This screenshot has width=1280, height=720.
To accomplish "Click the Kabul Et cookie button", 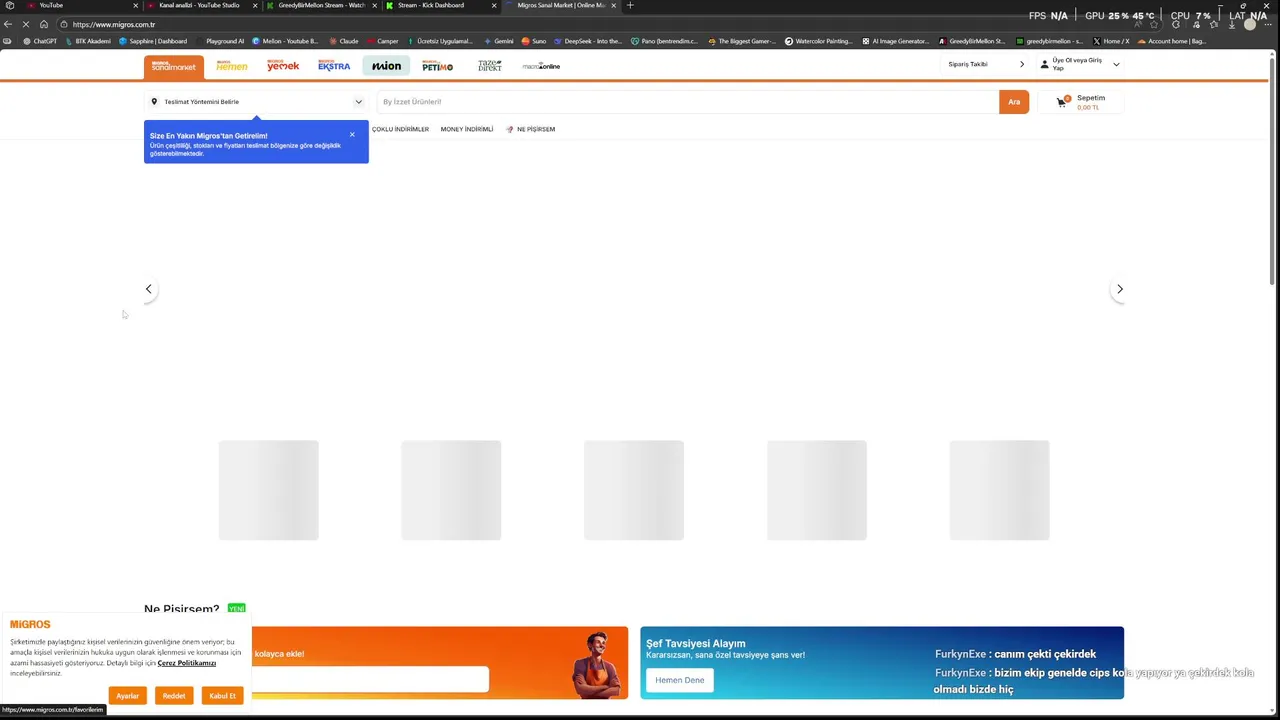I will [x=222, y=695].
